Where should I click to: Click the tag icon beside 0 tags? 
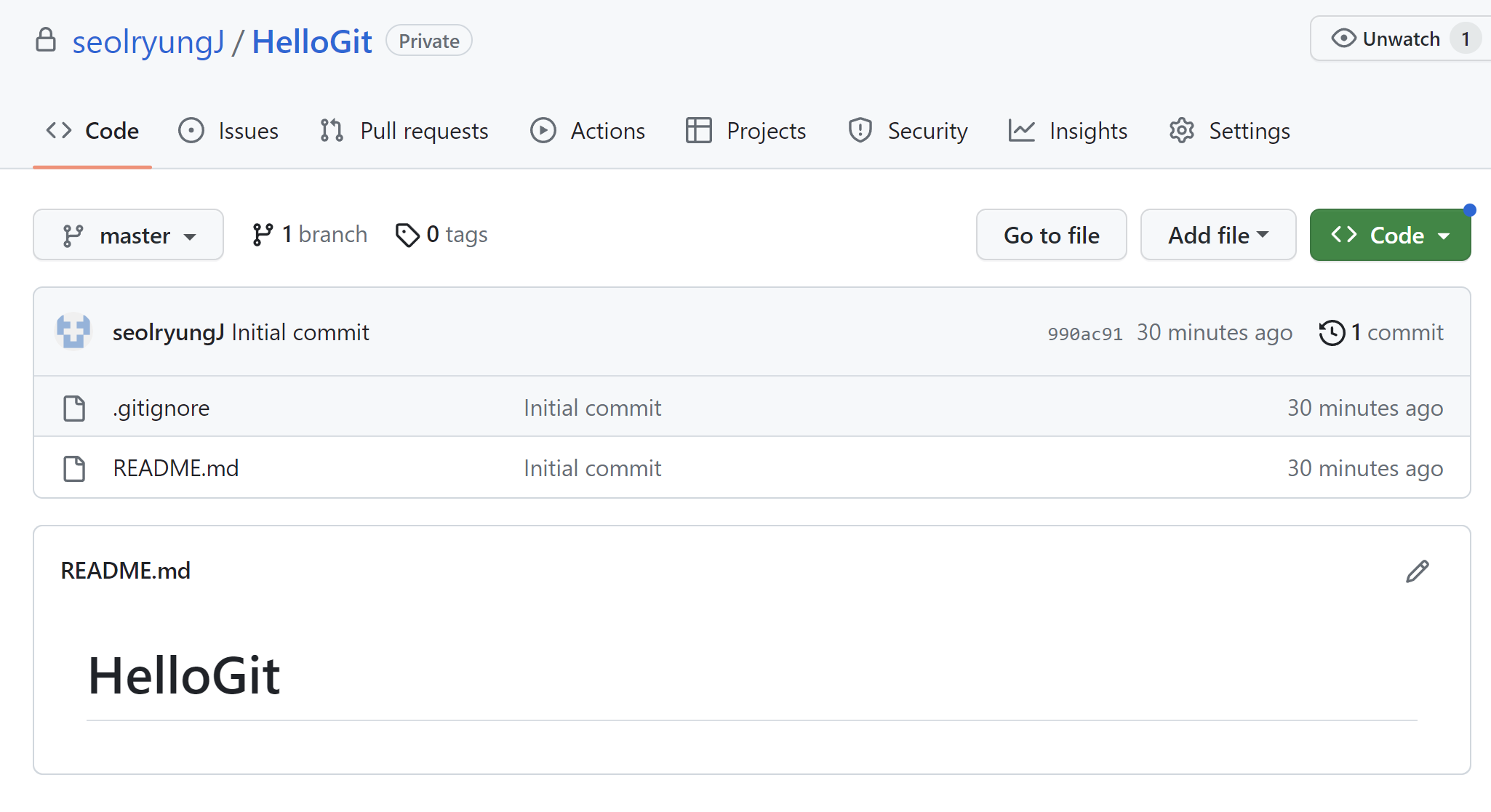click(407, 235)
